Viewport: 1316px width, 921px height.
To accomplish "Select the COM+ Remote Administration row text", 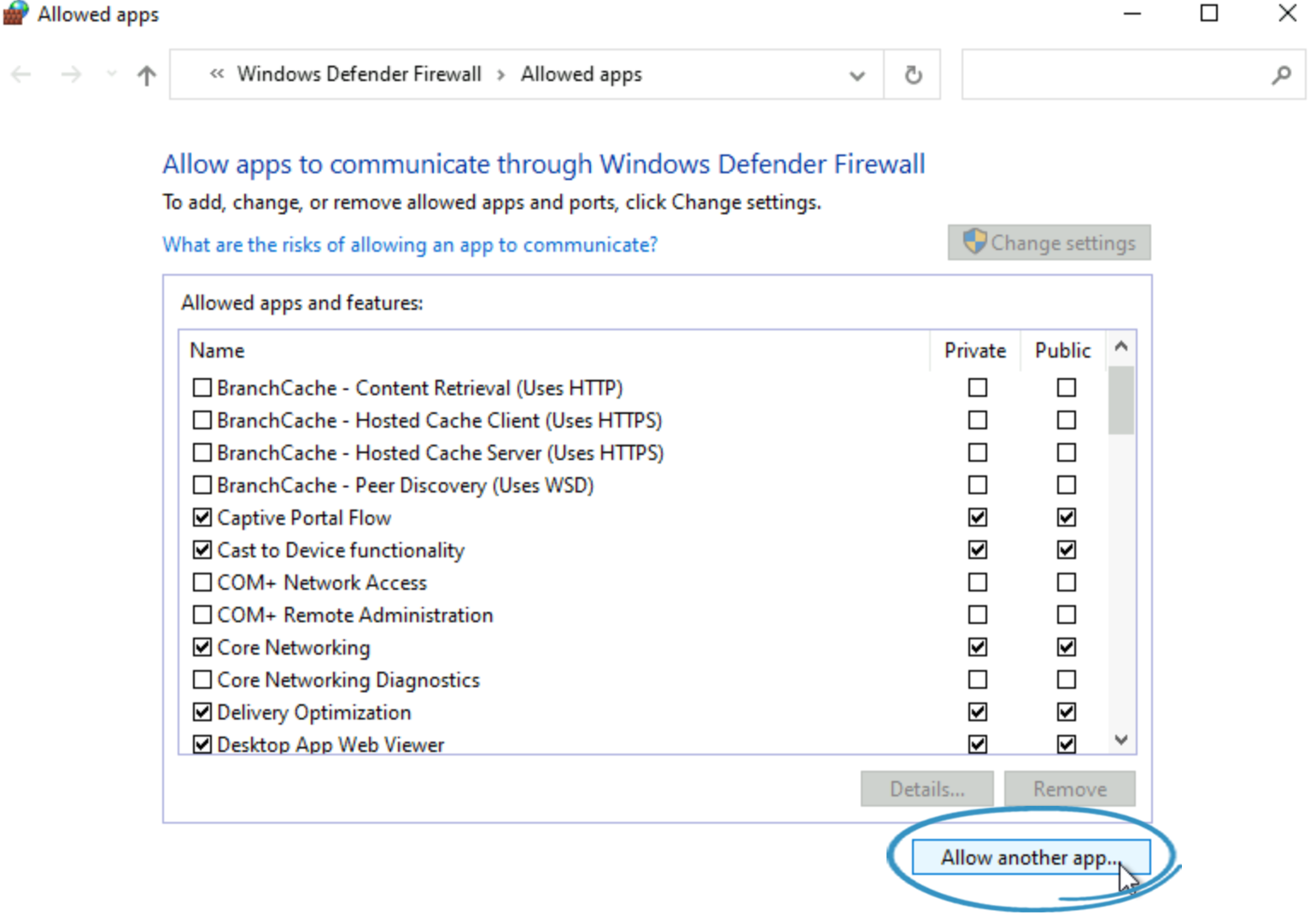I will coord(355,615).
